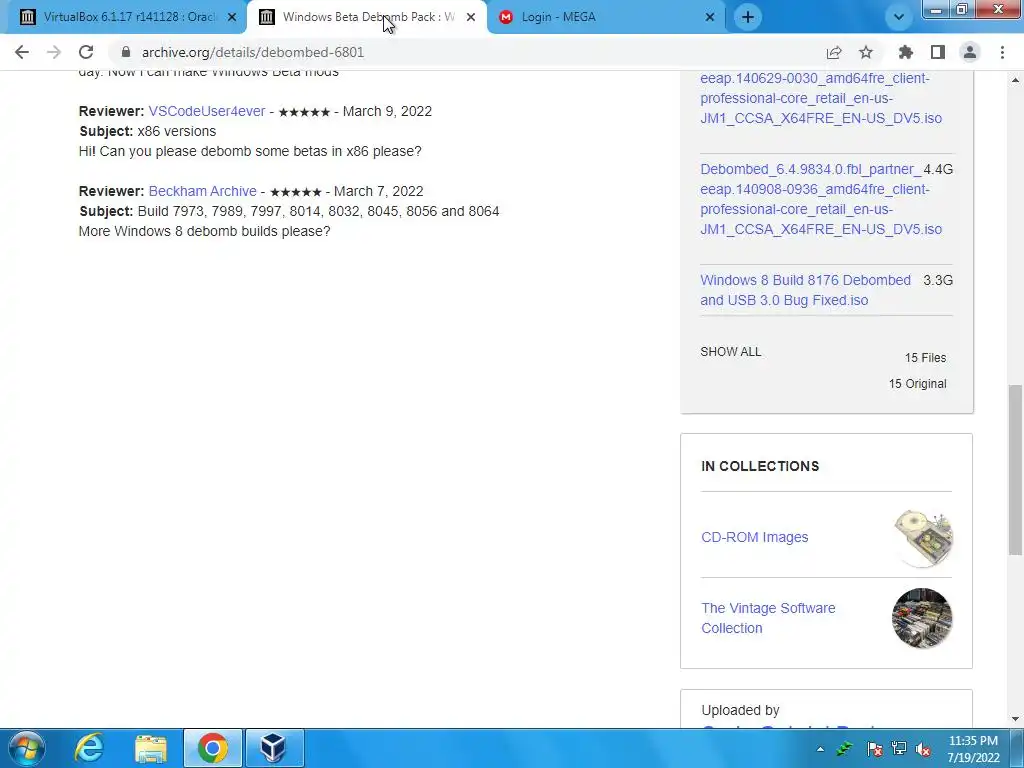Screen dimensions: 1024x768
Task: Open Windows Explorer from taskbar
Action: tap(151, 748)
